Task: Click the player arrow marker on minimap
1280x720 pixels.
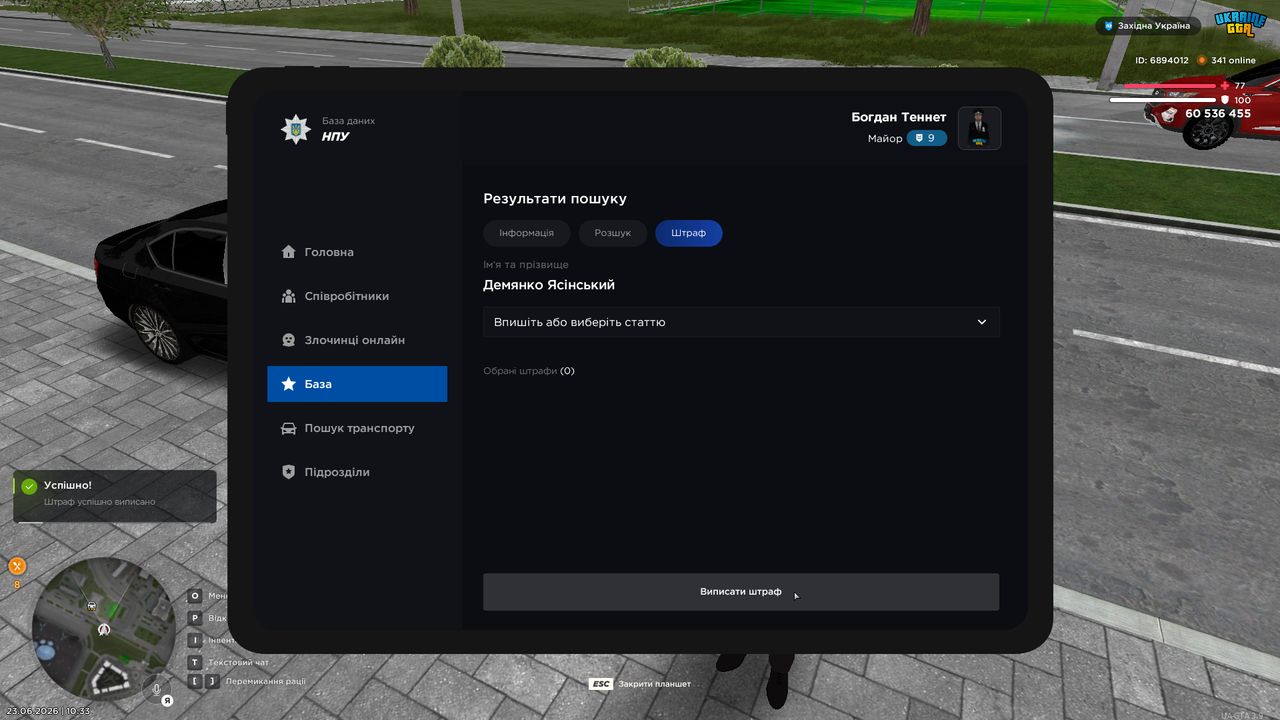Action: coord(104,630)
